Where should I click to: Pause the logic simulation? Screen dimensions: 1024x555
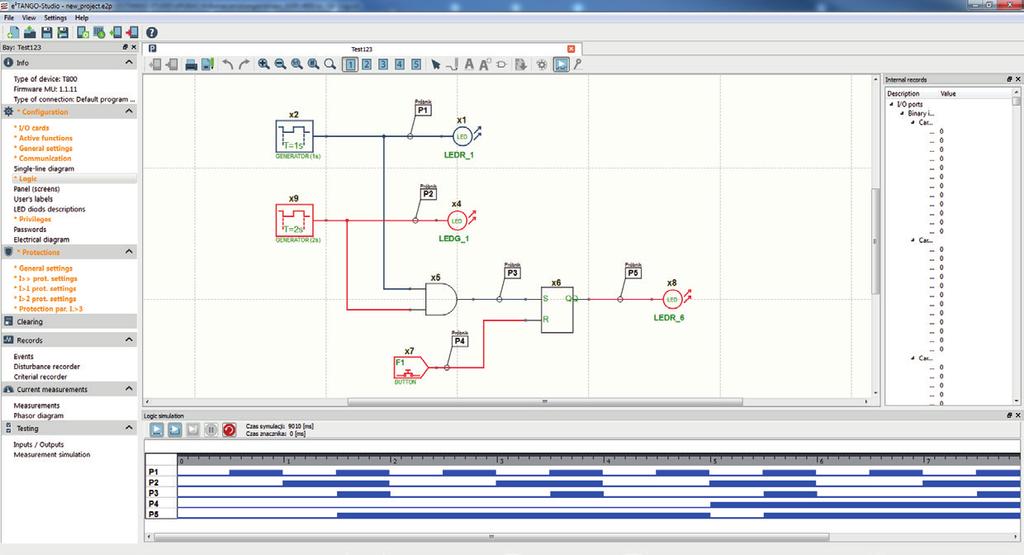211,430
